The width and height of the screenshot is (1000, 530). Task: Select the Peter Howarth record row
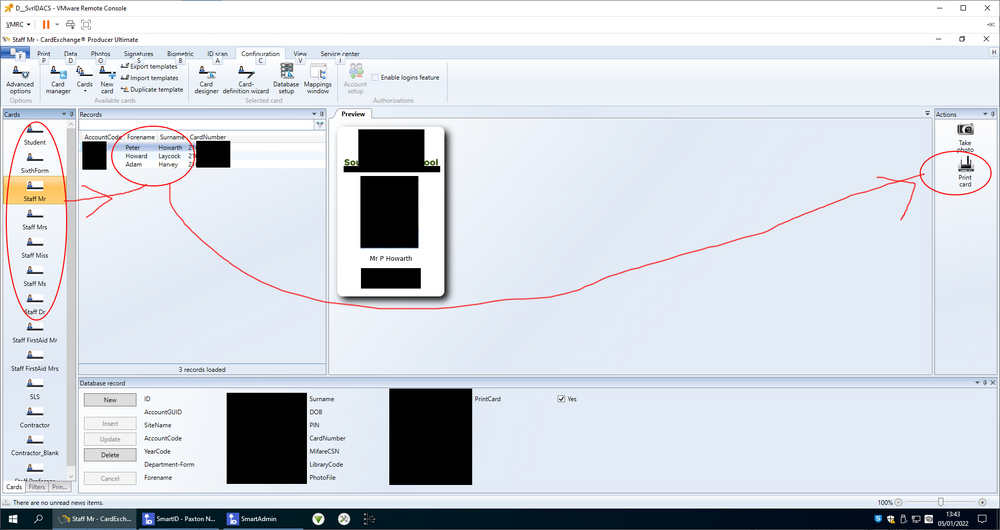point(203,147)
